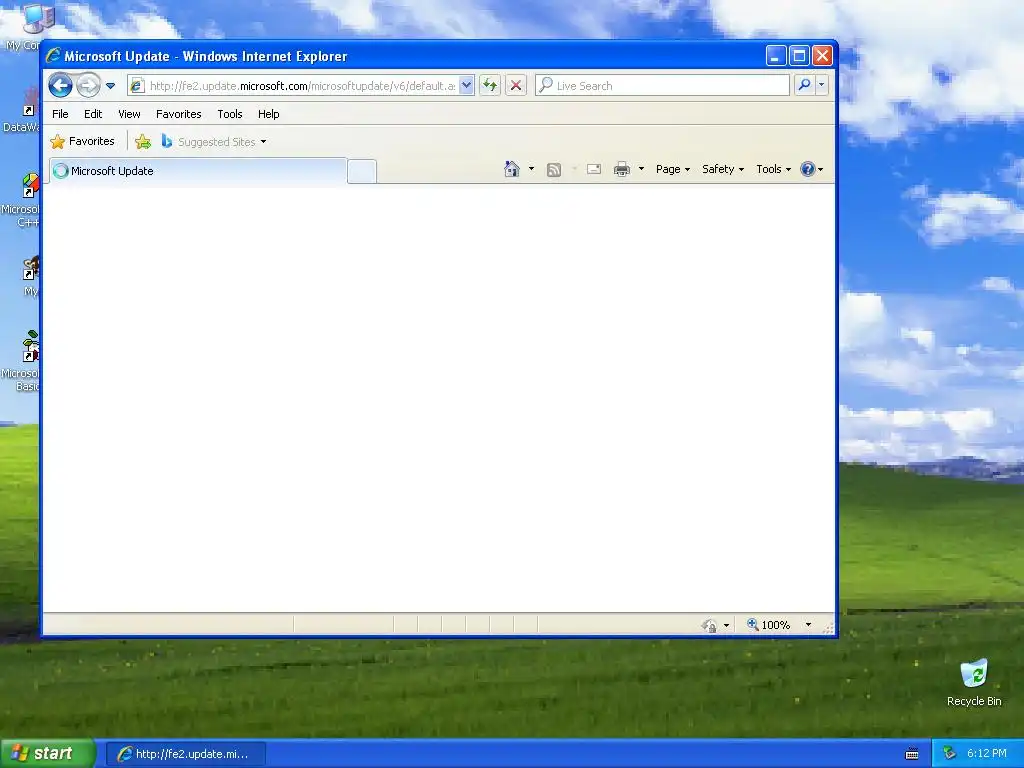Image resolution: width=1024 pixels, height=768 pixels.
Task: Click the Search magnifier button
Action: point(805,85)
